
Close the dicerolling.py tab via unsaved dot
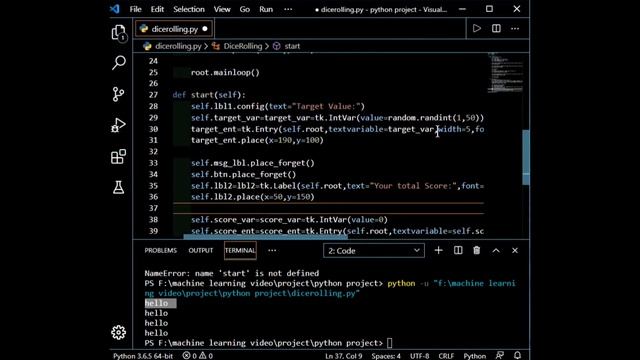205,29
